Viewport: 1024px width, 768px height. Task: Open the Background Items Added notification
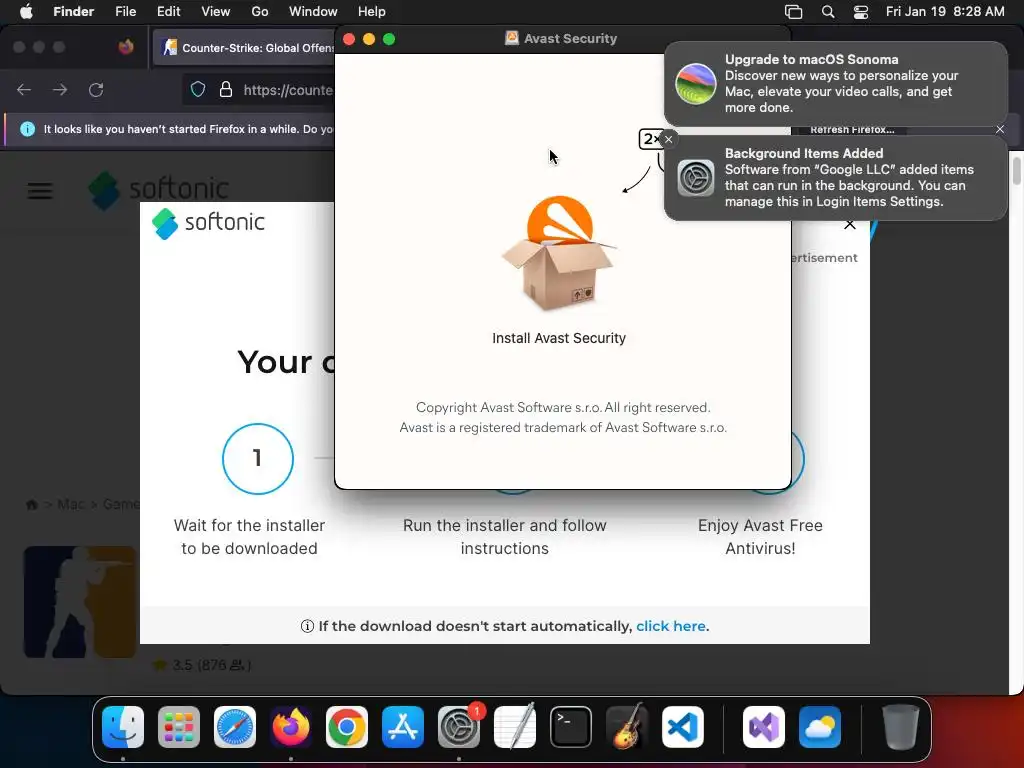coord(835,178)
